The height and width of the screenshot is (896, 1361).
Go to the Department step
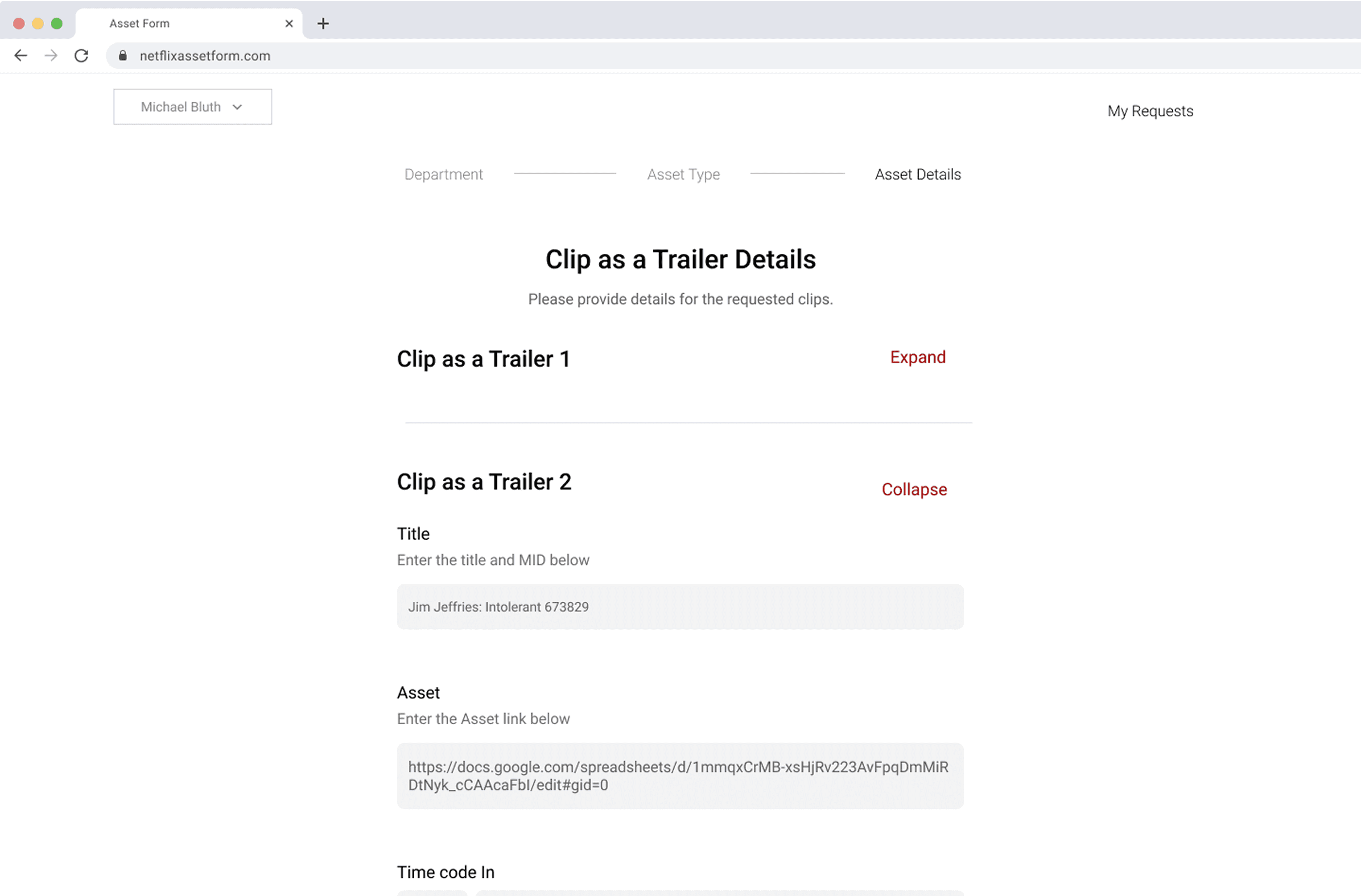443,174
